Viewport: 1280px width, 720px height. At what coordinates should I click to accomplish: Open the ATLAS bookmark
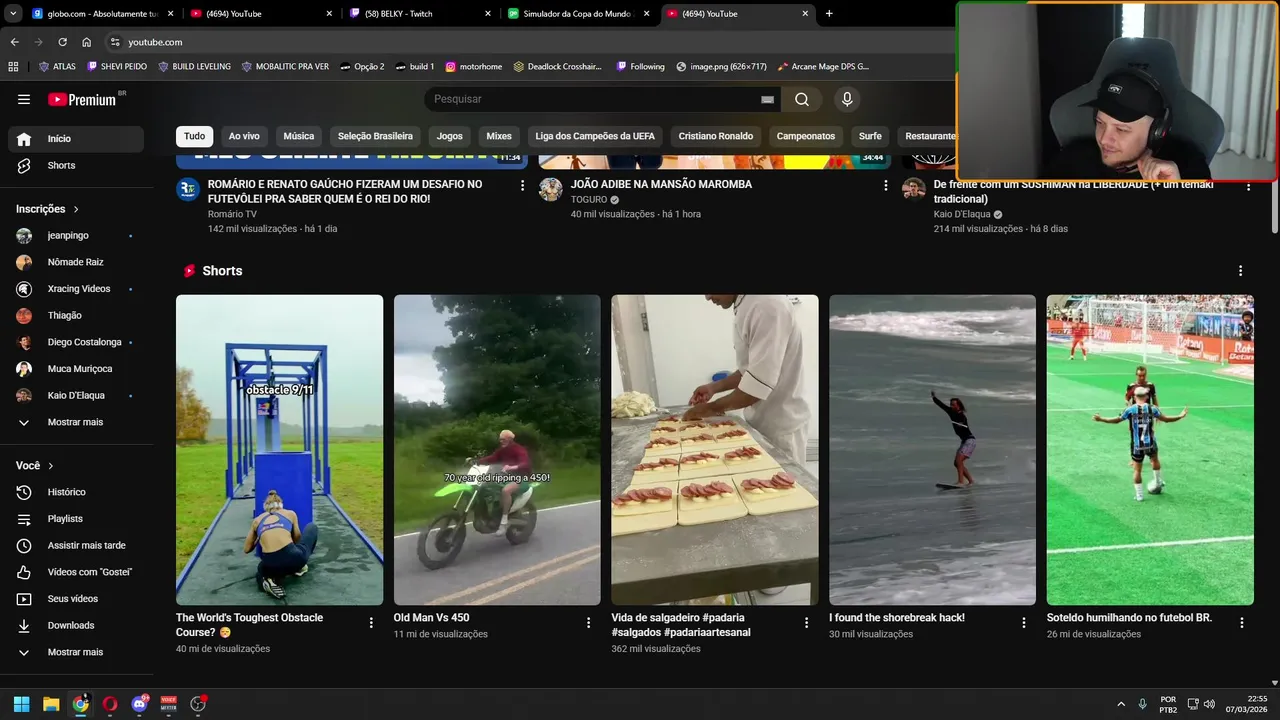[x=57, y=66]
